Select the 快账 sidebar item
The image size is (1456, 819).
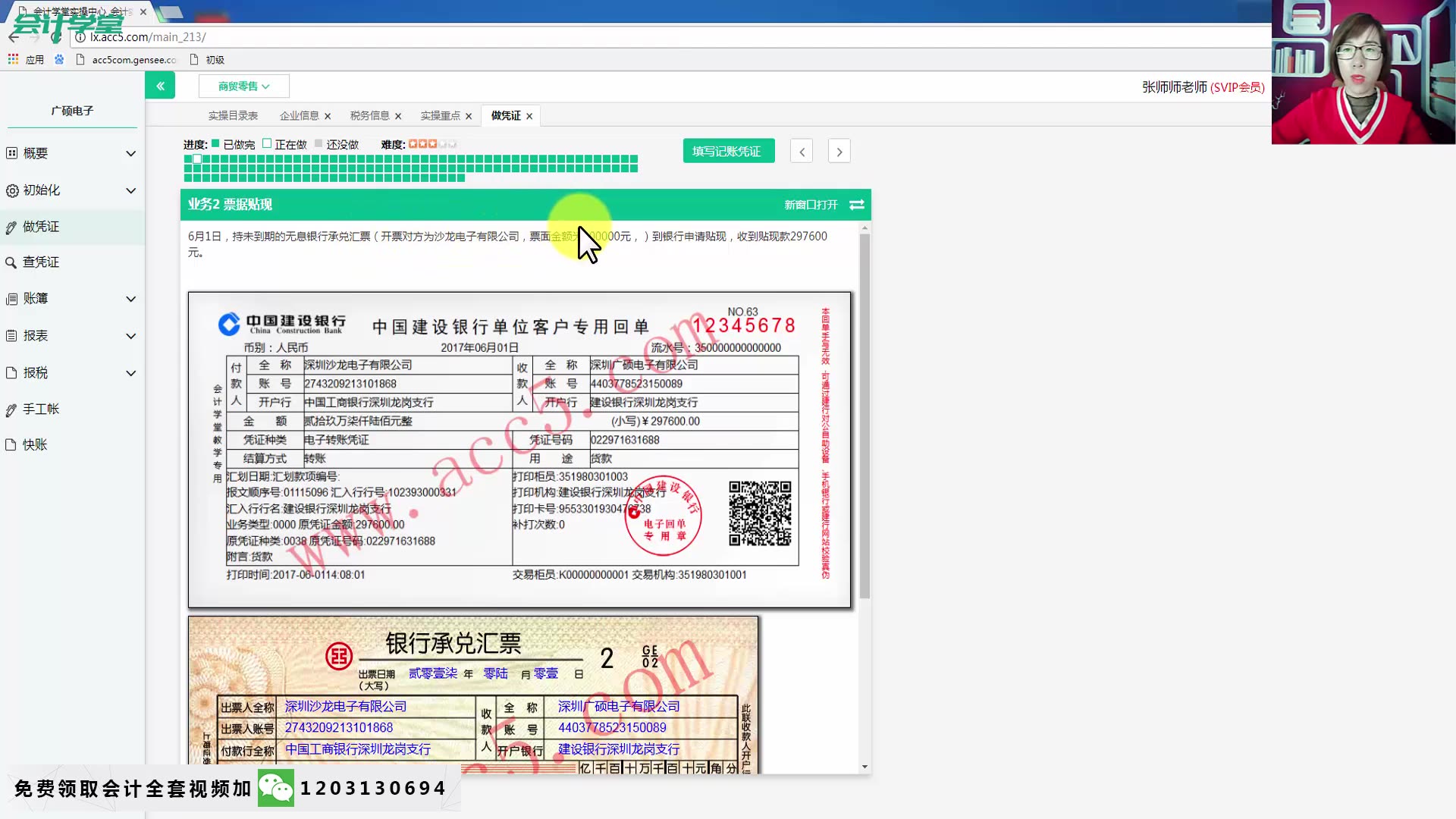tap(33, 444)
